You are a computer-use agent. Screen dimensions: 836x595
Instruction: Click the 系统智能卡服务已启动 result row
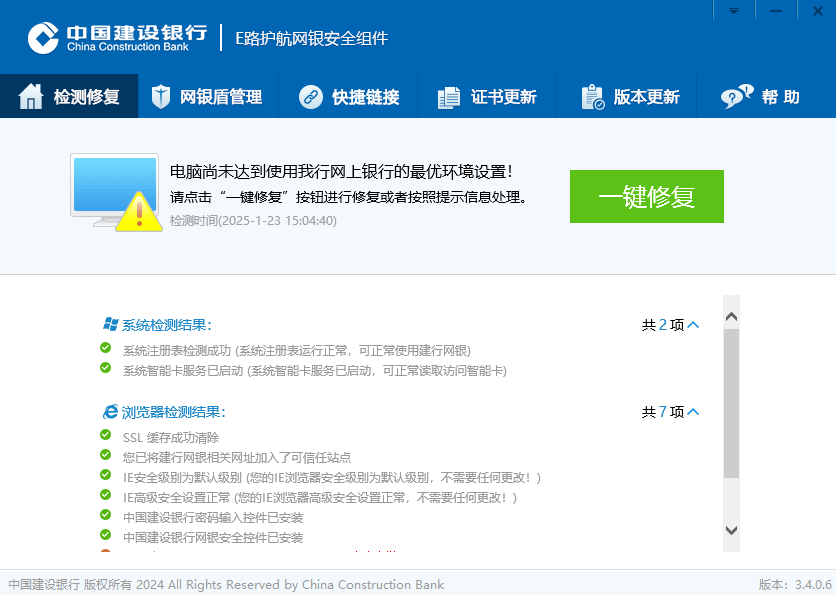pos(315,371)
